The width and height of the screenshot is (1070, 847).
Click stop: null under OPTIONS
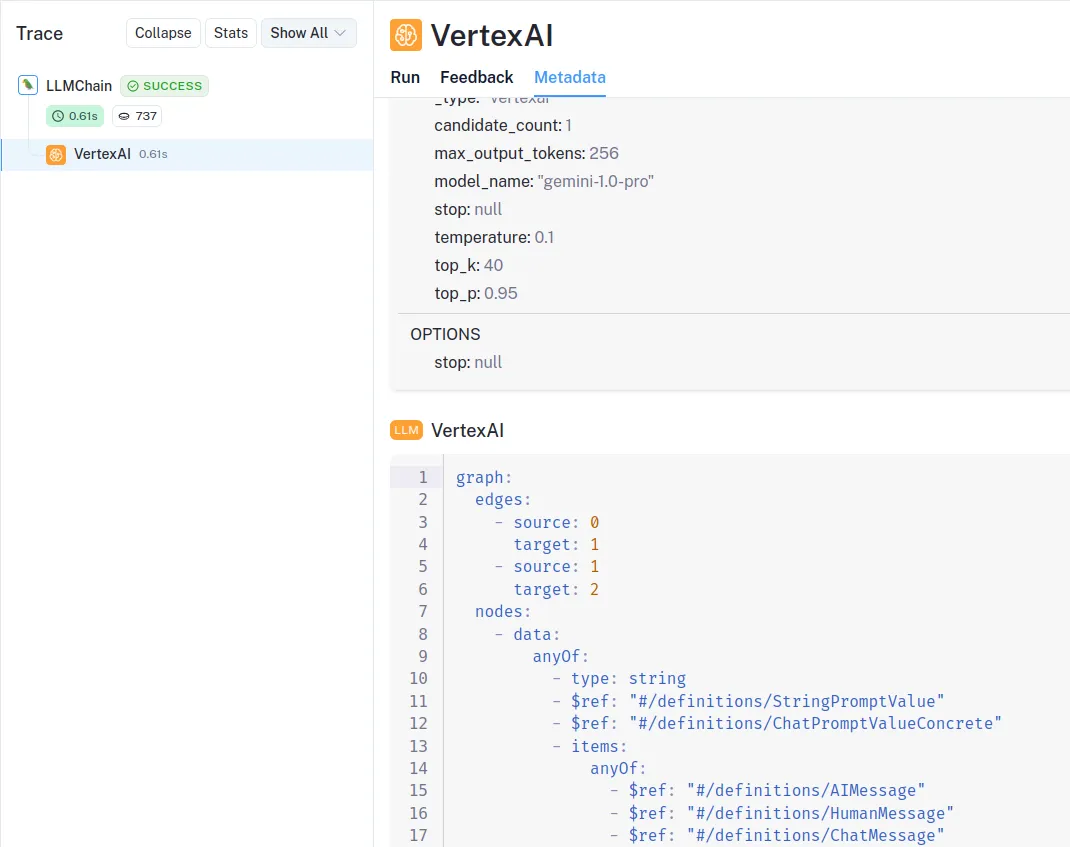[x=468, y=362]
